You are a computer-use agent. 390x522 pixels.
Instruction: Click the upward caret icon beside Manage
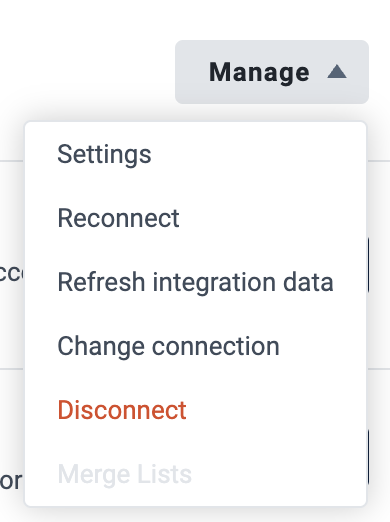point(337,72)
